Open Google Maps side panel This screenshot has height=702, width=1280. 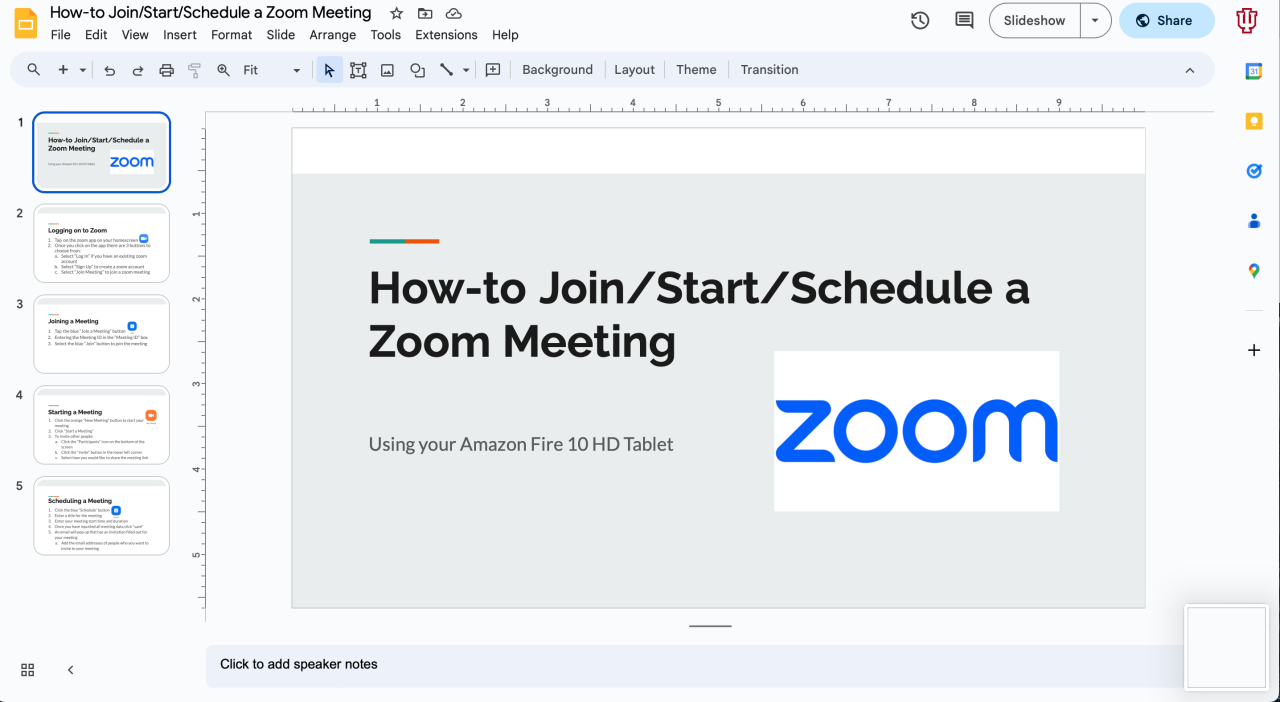click(x=1254, y=271)
